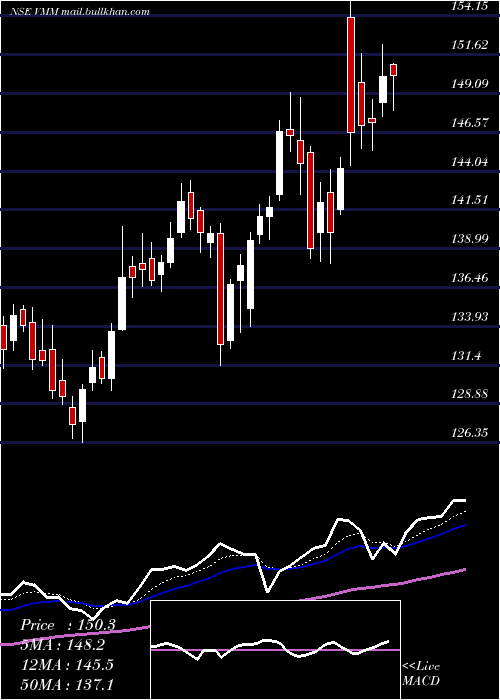Screen dimensions: 500x700
Task: Click the last red candle at chart's right end
Action: click(393, 70)
